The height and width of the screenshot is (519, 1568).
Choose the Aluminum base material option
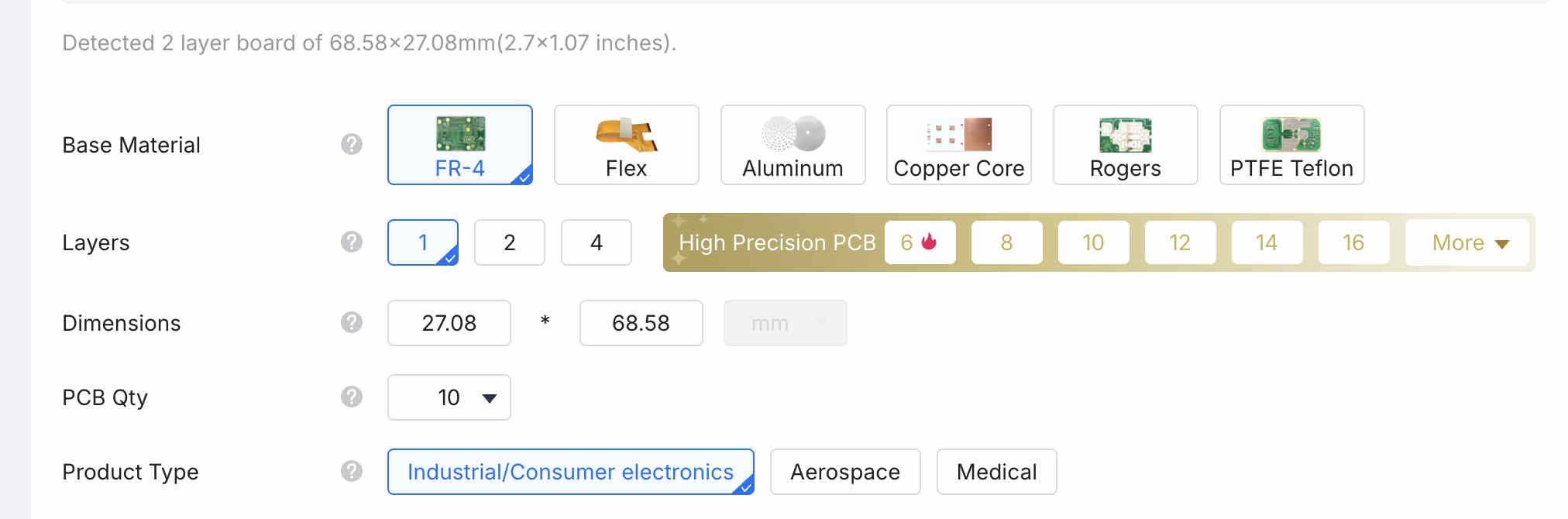pyautogui.click(x=793, y=146)
